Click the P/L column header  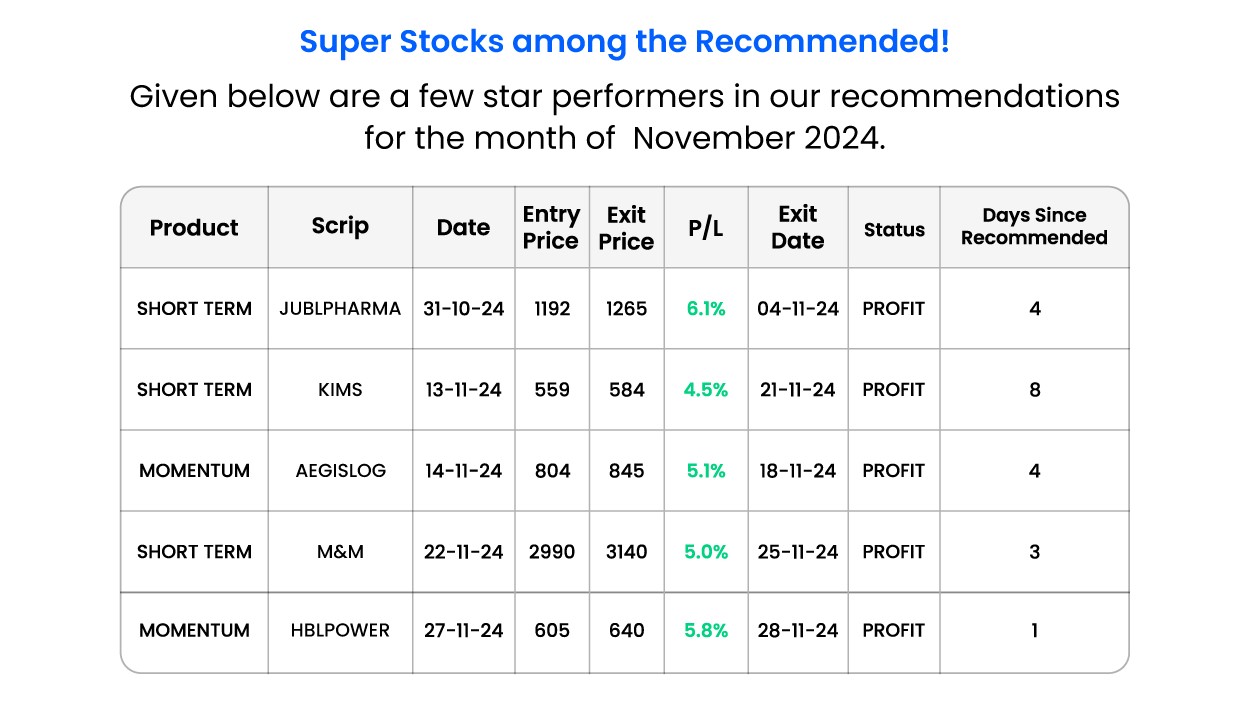706,228
